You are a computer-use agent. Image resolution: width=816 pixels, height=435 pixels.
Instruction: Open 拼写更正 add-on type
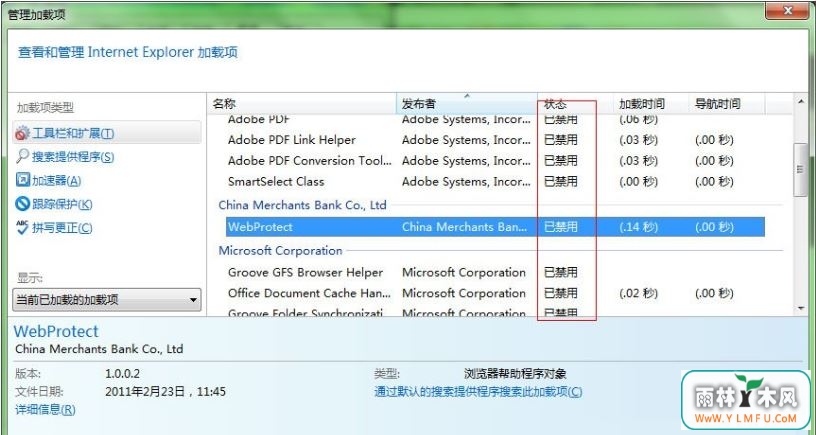[x=62, y=227]
